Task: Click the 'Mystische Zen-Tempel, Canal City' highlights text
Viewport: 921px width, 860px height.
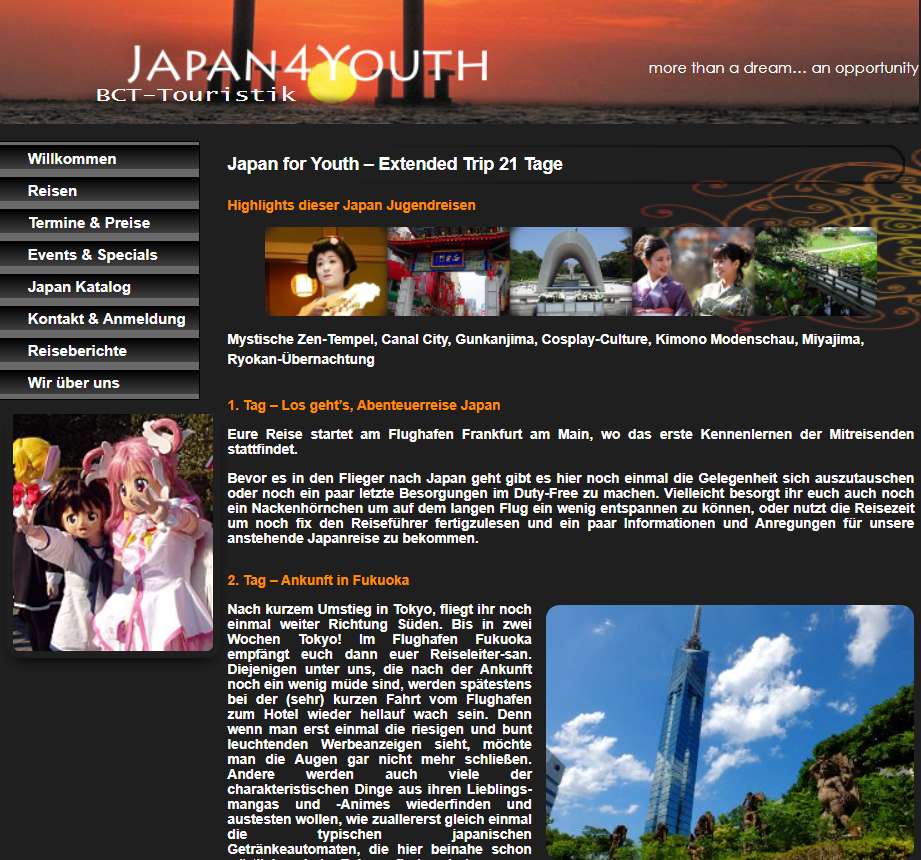Action: click(x=546, y=349)
